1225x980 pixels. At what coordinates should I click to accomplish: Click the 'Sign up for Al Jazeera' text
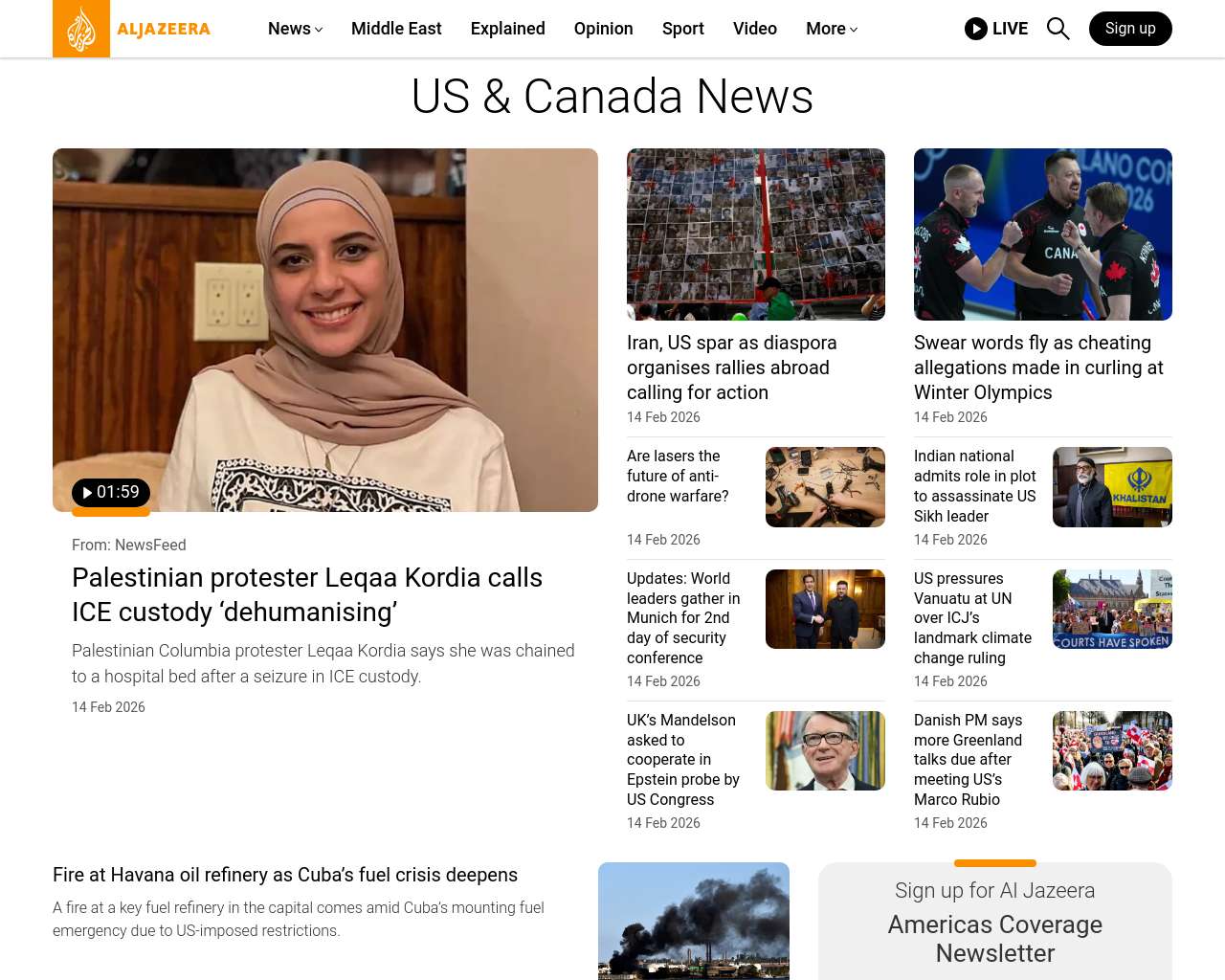(x=995, y=890)
